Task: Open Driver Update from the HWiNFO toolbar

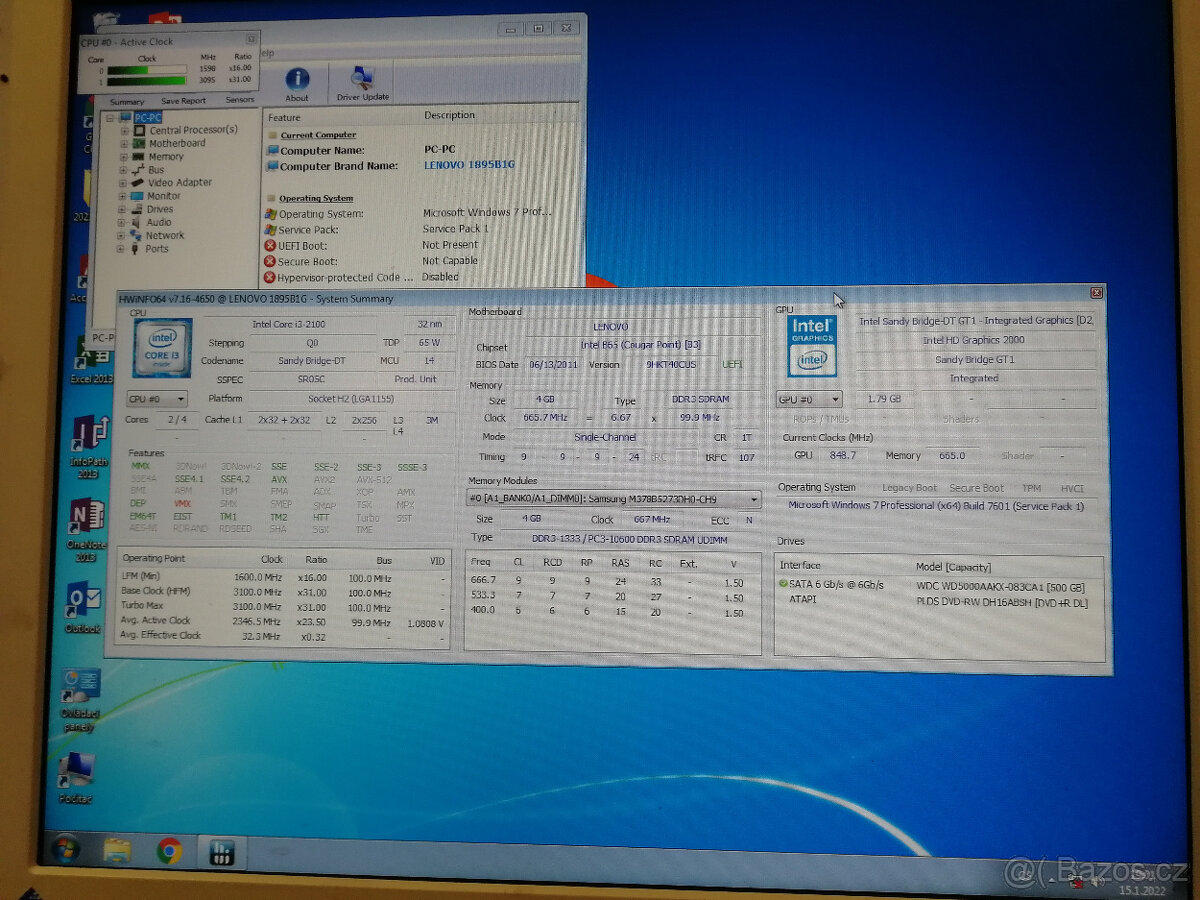Action: click(x=361, y=78)
